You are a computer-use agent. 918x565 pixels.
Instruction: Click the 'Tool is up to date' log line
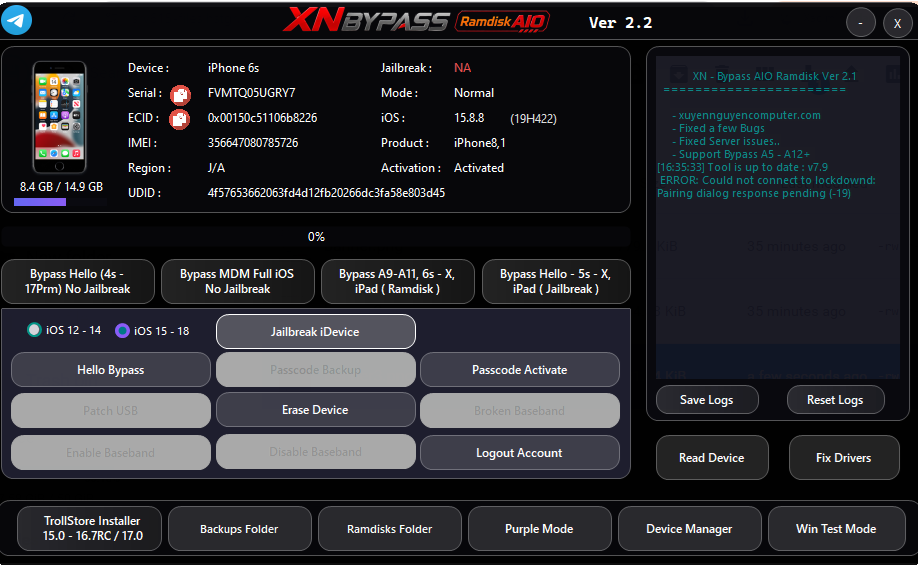[x=742, y=167]
